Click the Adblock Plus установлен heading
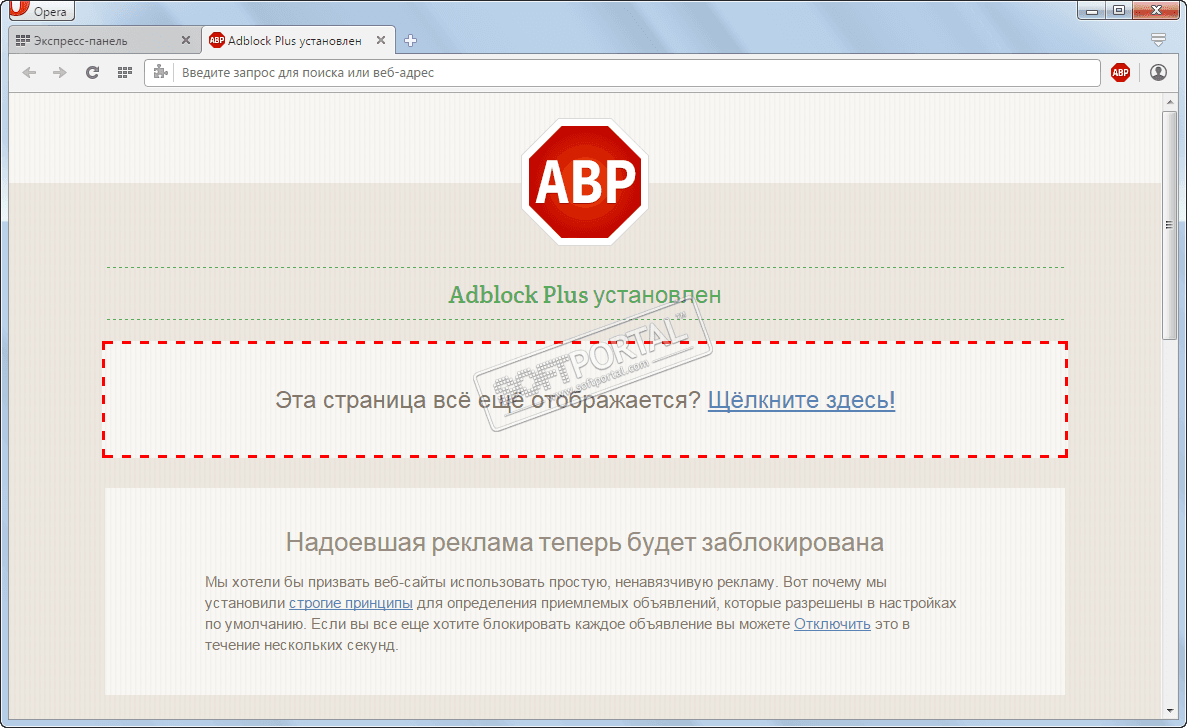The height and width of the screenshot is (728, 1187). [x=584, y=294]
